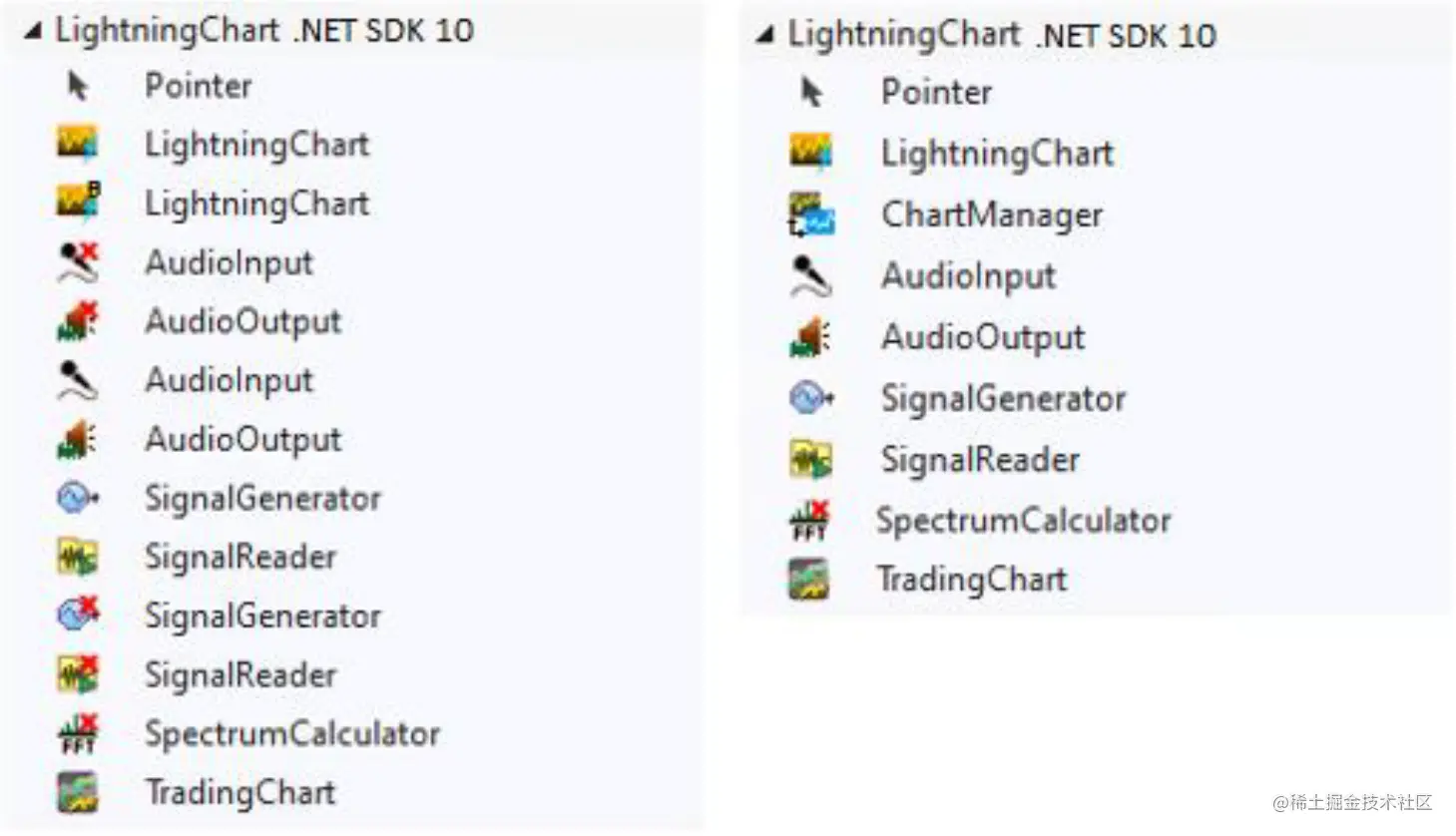The image size is (1456, 836).
Task: Click the SpectrumCalculator FFT icon in left list
Action: tap(78, 734)
